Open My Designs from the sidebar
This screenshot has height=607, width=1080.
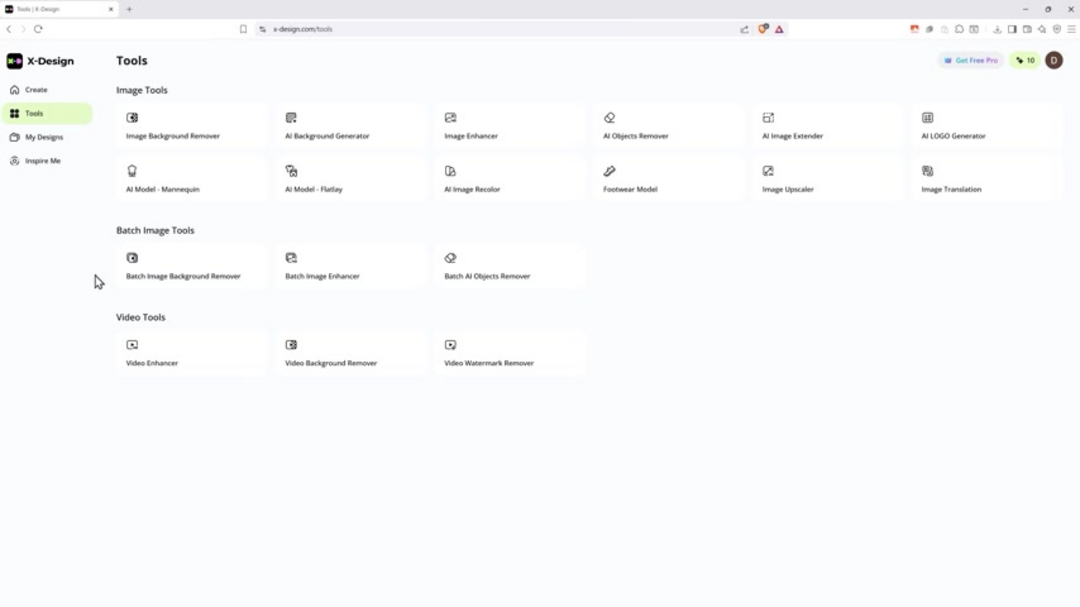point(44,137)
